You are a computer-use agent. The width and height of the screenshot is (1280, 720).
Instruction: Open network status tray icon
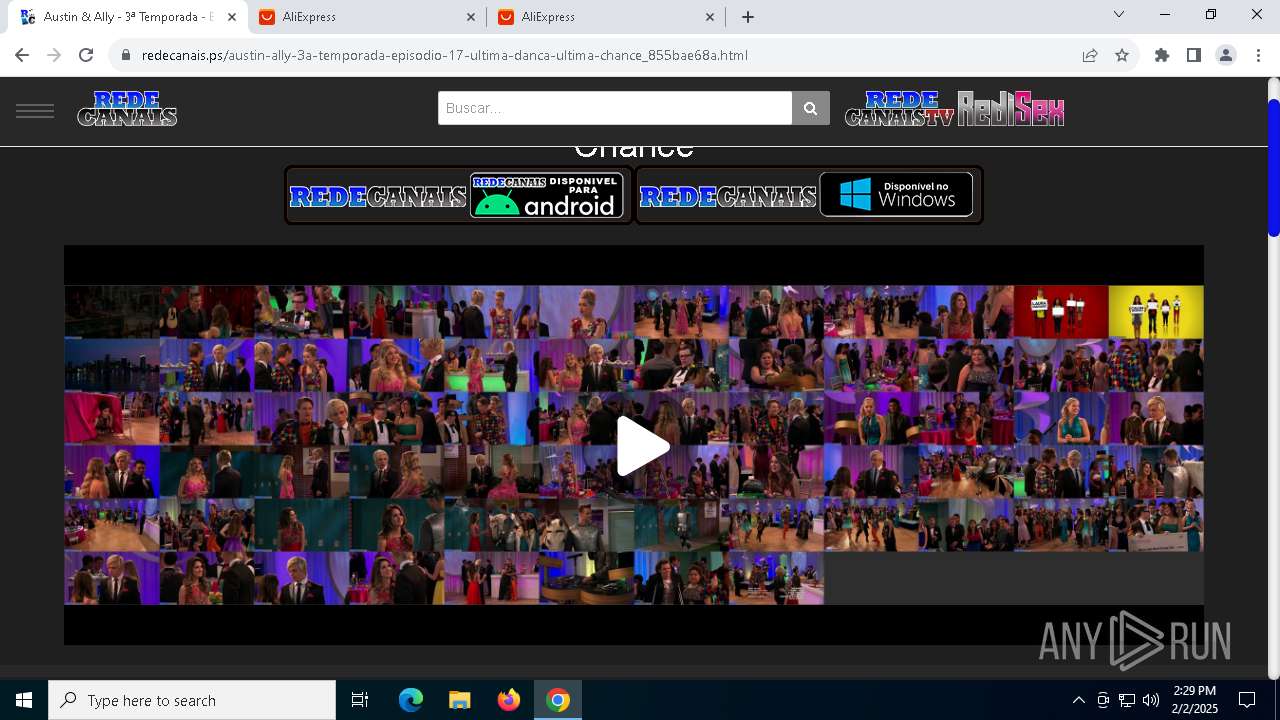point(1127,700)
